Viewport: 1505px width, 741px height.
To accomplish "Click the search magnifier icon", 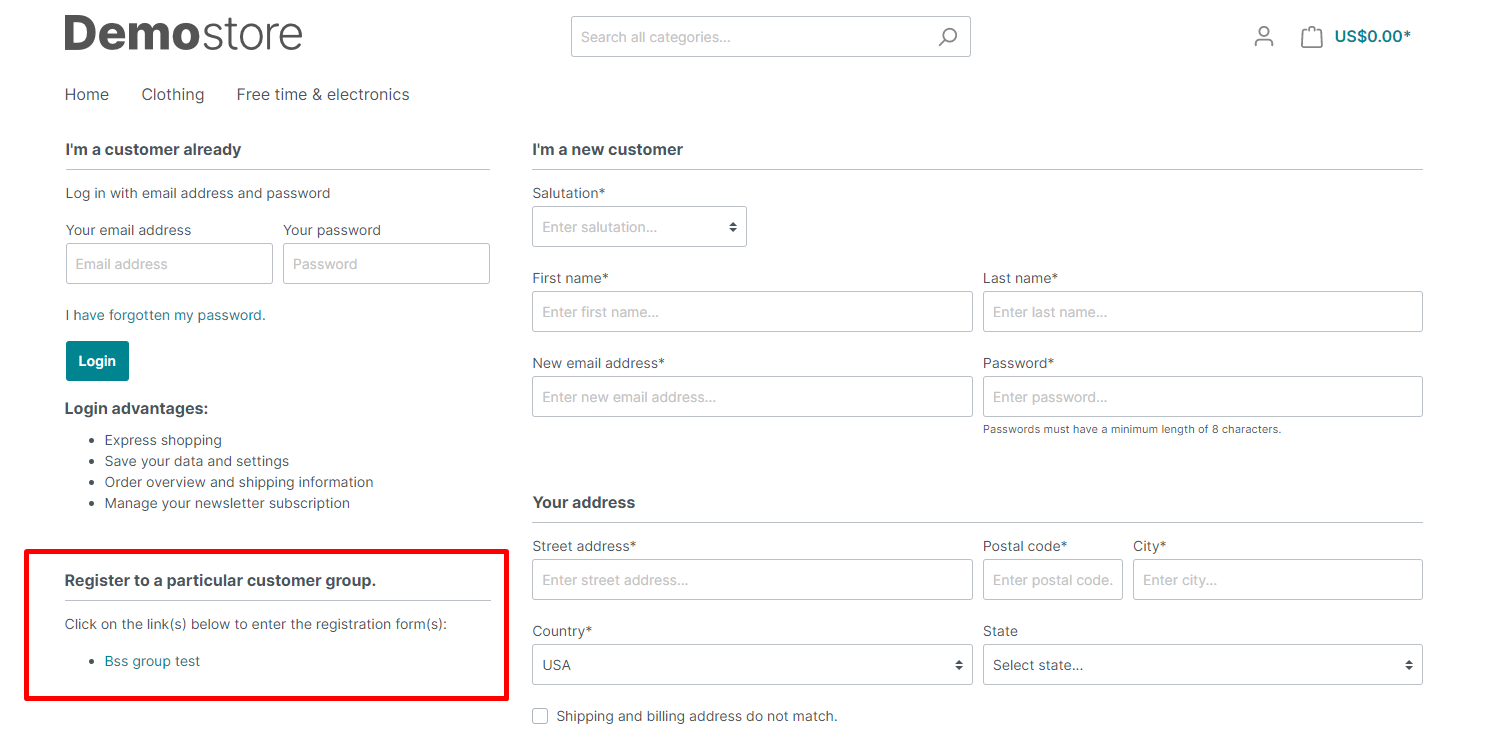I will 947,37.
